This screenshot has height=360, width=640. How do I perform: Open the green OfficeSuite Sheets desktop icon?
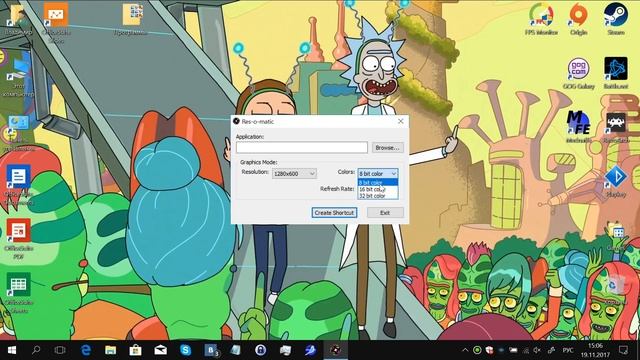18,293
